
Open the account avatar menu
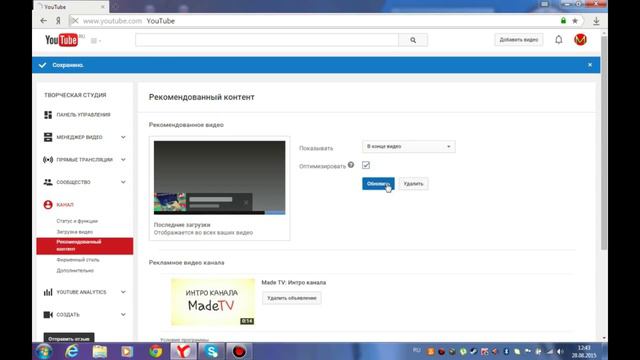pyautogui.click(x=580, y=40)
